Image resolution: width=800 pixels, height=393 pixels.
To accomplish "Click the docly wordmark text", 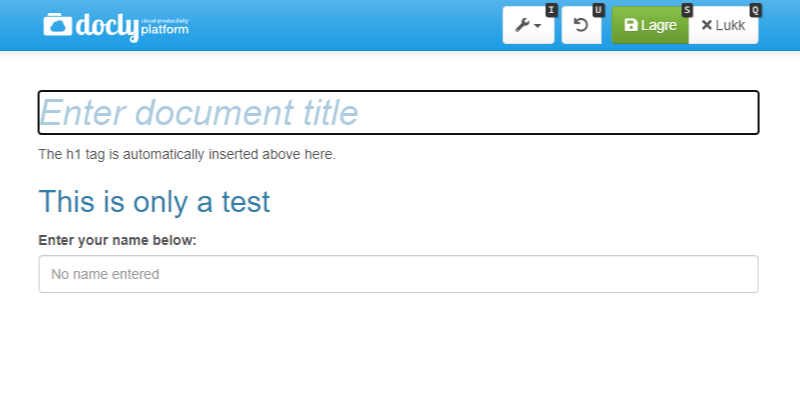I will coord(107,27).
